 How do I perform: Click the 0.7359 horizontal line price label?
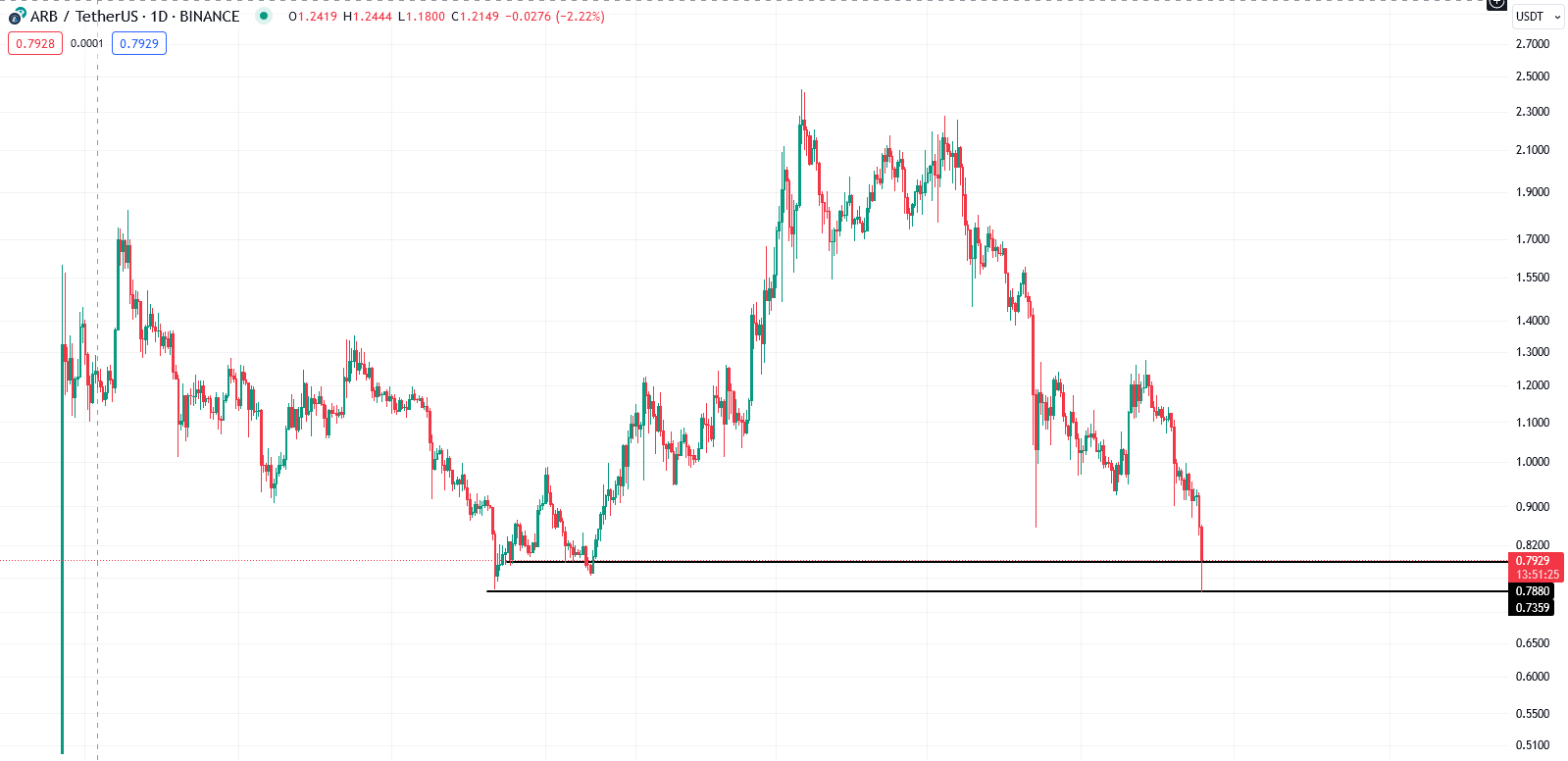(1532, 608)
